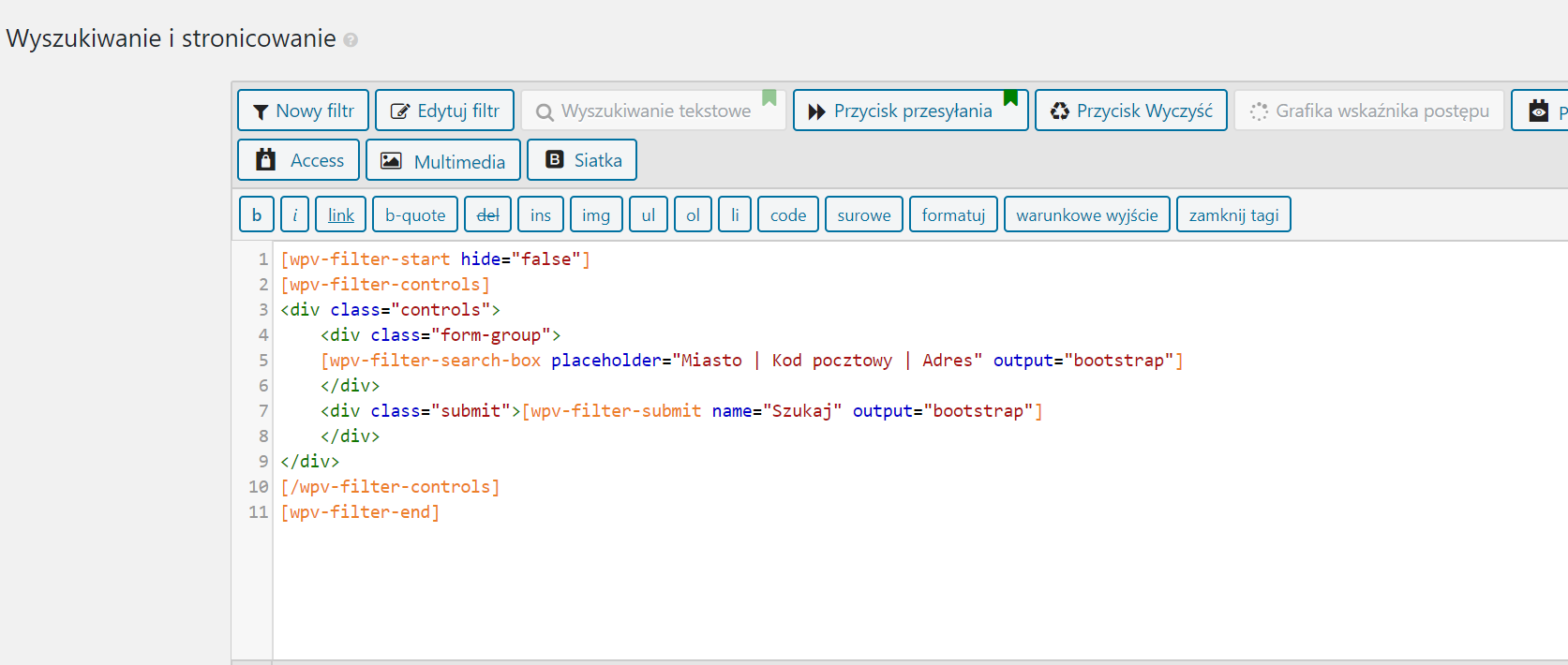Click the Nowy filtr button

tap(303, 111)
